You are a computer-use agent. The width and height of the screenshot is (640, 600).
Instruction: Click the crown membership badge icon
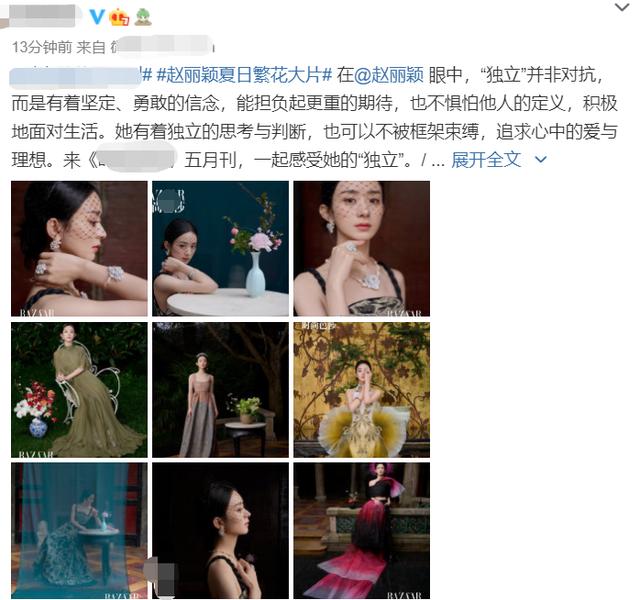(120, 17)
